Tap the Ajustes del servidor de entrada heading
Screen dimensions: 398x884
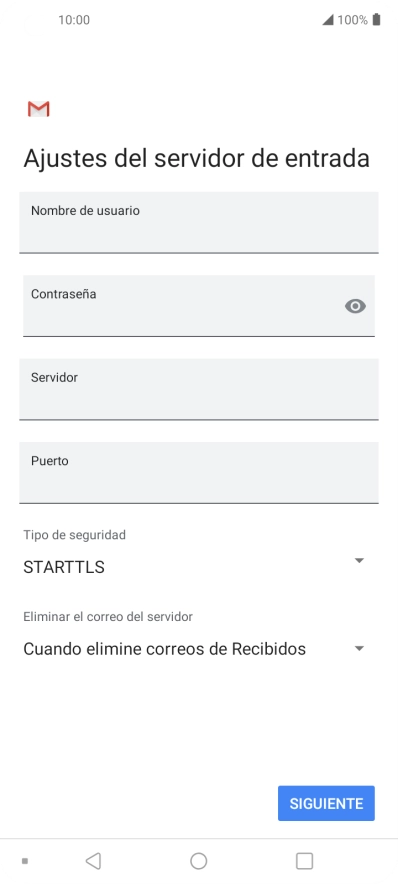pos(196,158)
